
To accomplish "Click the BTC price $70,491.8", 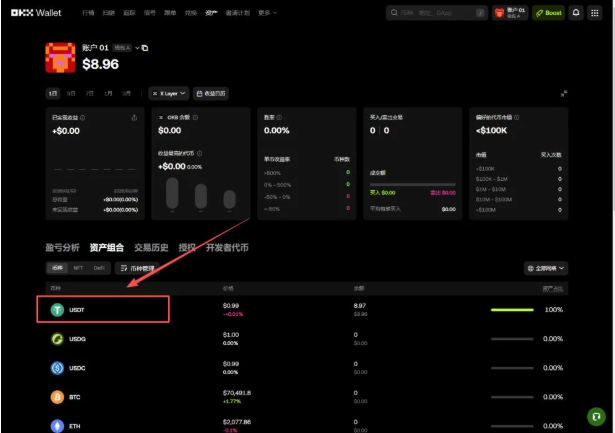I will tap(237, 393).
